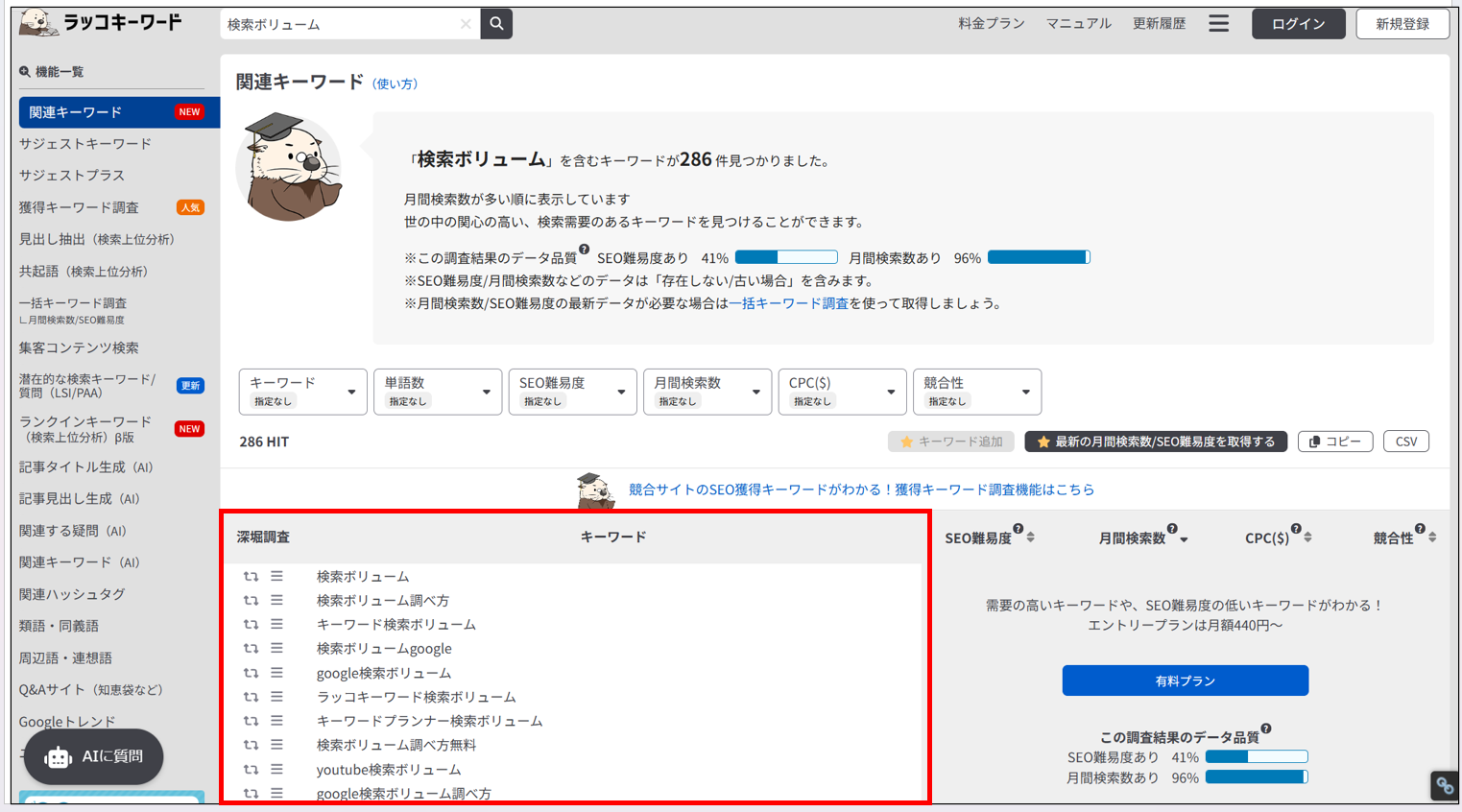Image resolution: width=1462 pixels, height=812 pixels.
Task: Click the ログイン button
Action: [x=1298, y=24]
